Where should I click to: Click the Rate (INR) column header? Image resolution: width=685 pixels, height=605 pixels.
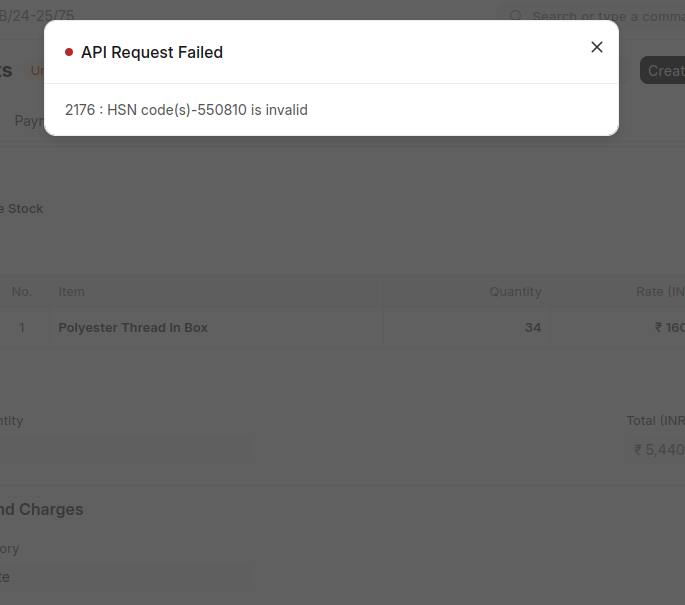(x=660, y=291)
